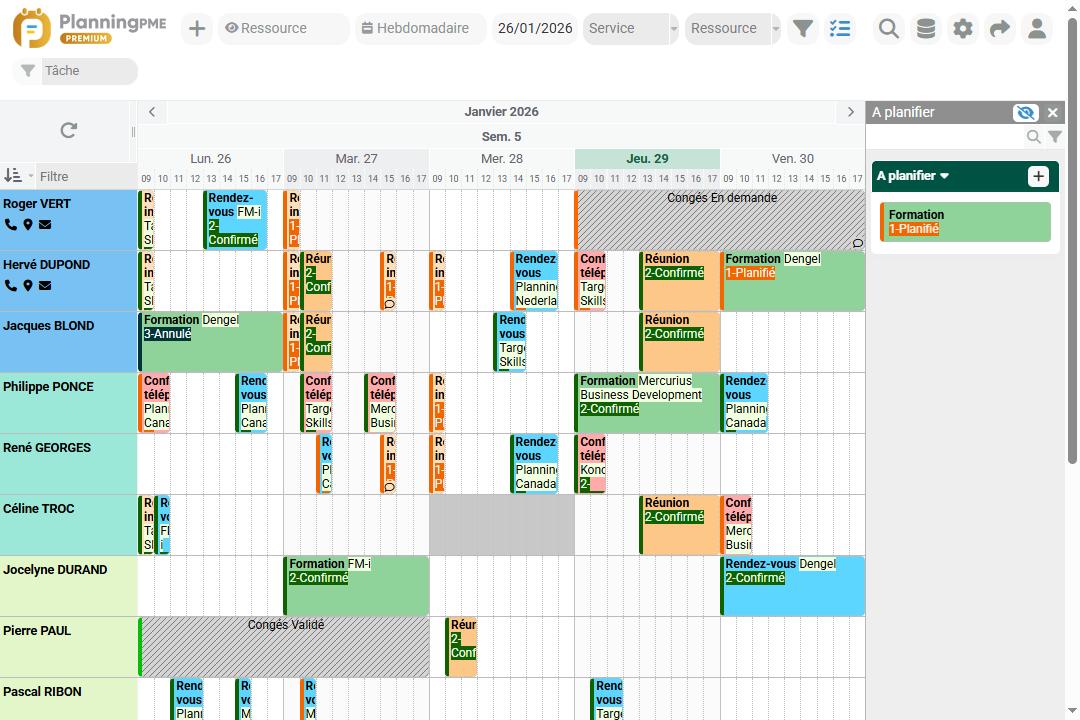Open the Ressource dropdown next to Service
Screen dimensions: 1080x720
[x=731, y=28]
